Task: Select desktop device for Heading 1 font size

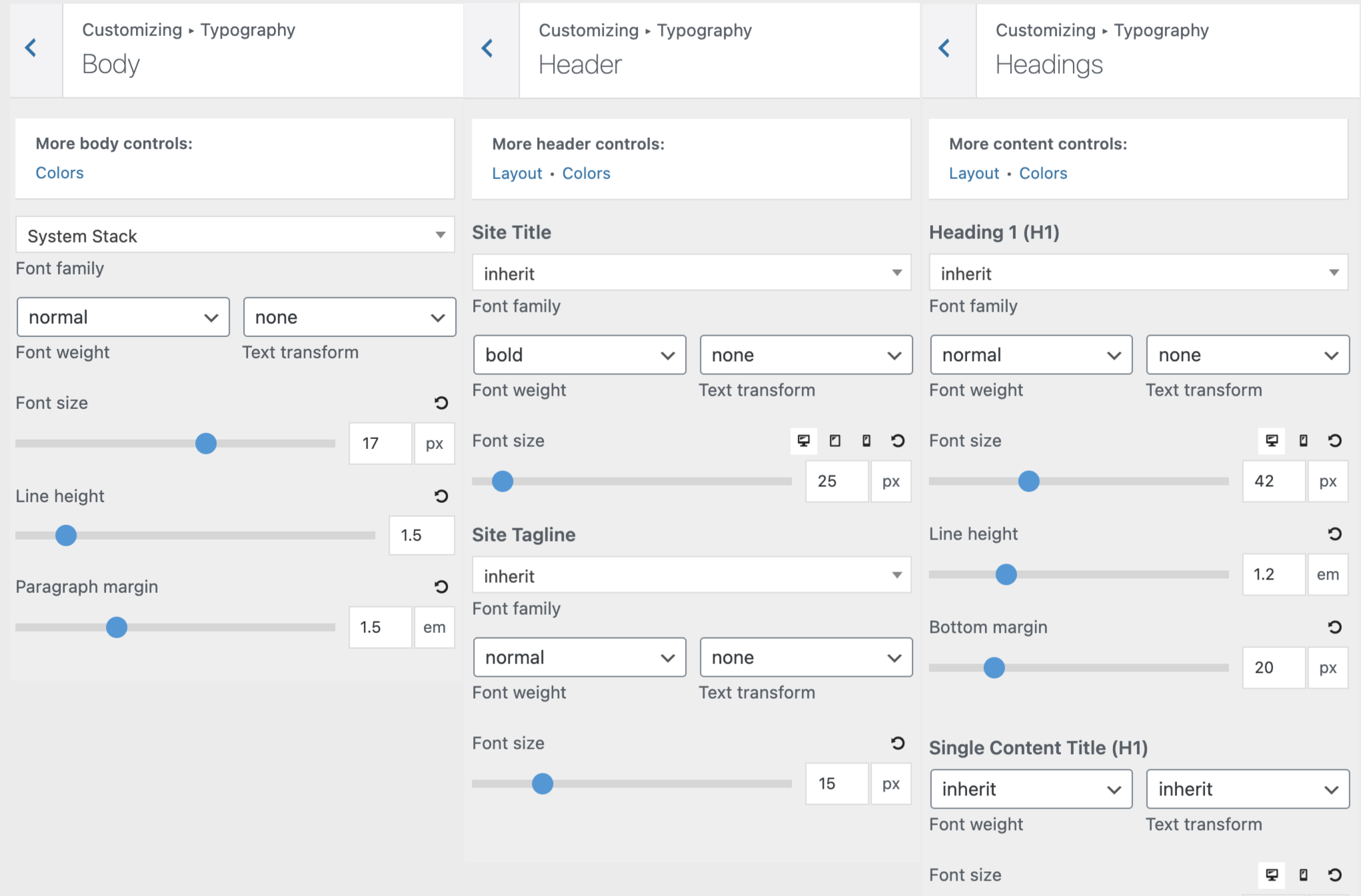Action: coord(1272,441)
